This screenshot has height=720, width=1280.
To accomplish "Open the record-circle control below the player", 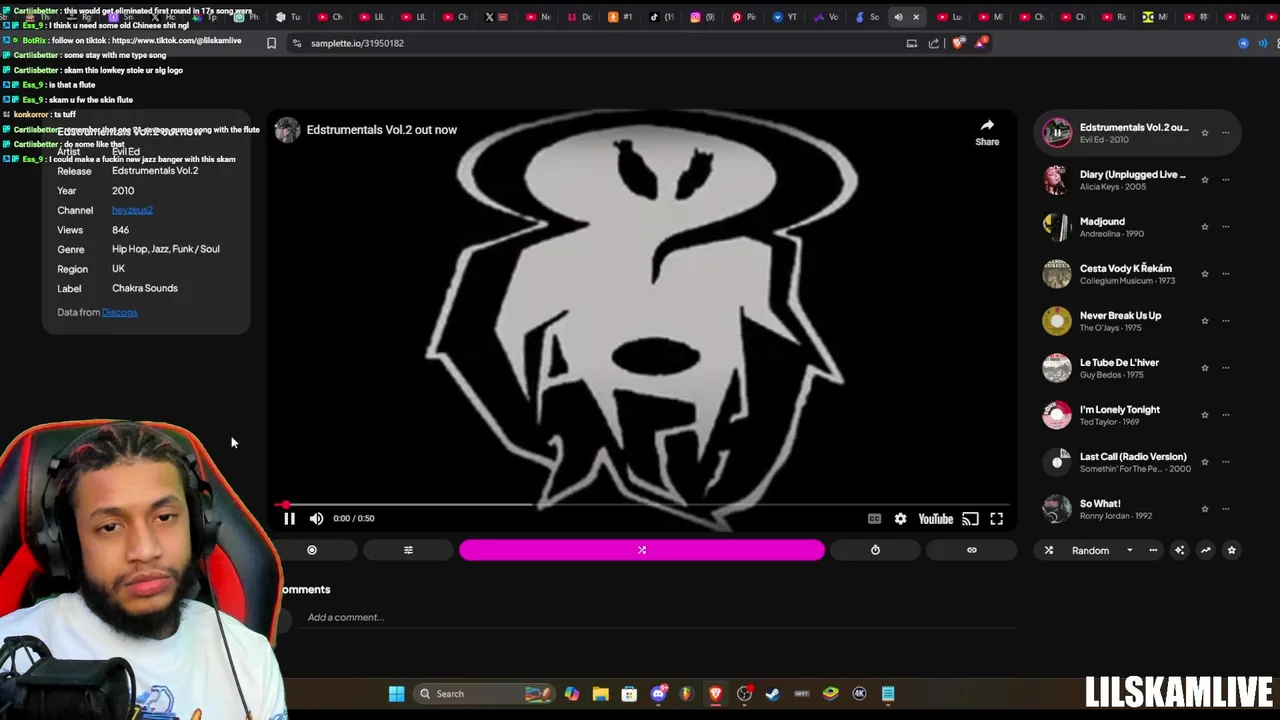I will [x=312, y=550].
